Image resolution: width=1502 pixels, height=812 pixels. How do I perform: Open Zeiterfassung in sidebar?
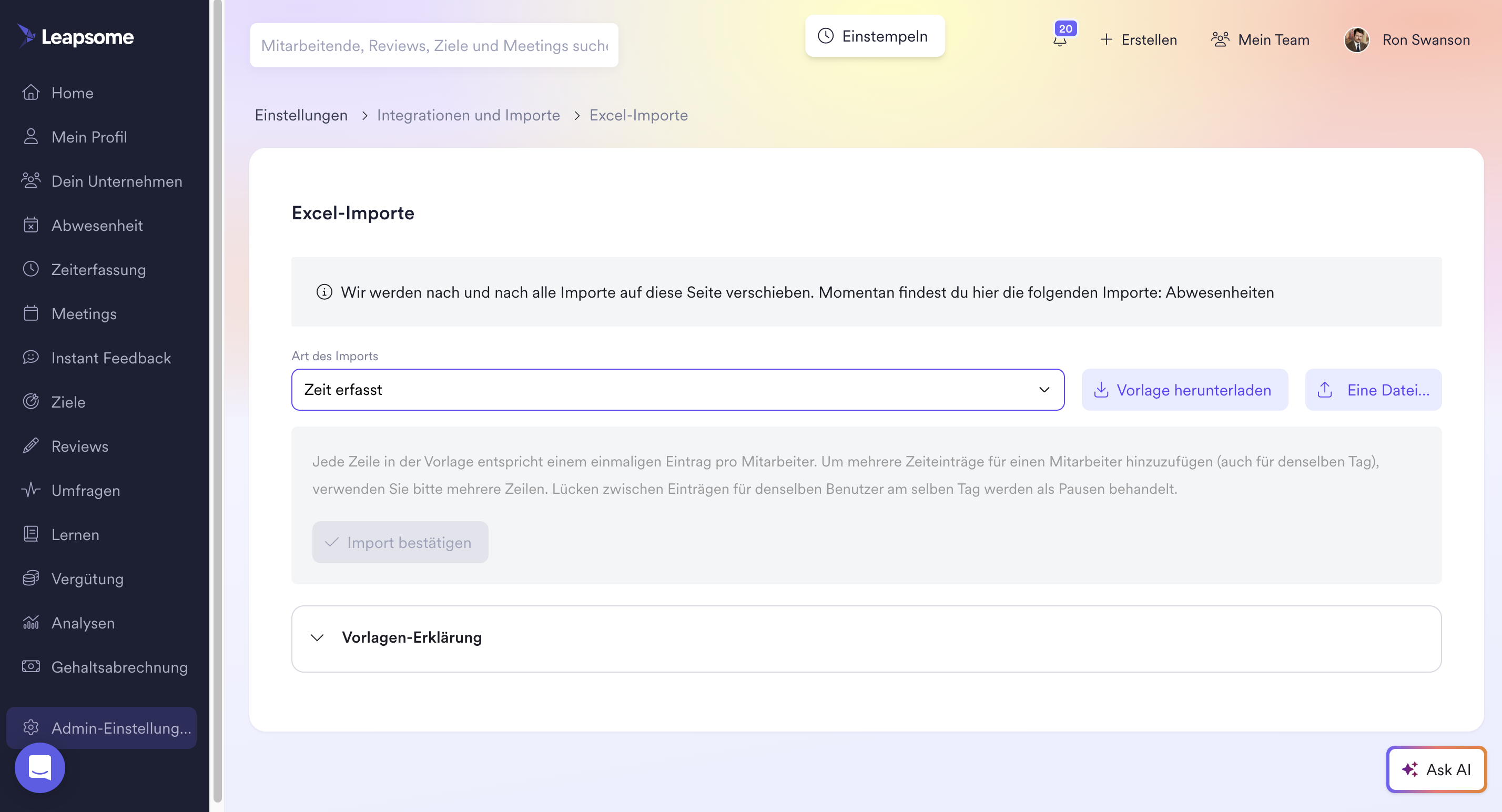[102, 269]
